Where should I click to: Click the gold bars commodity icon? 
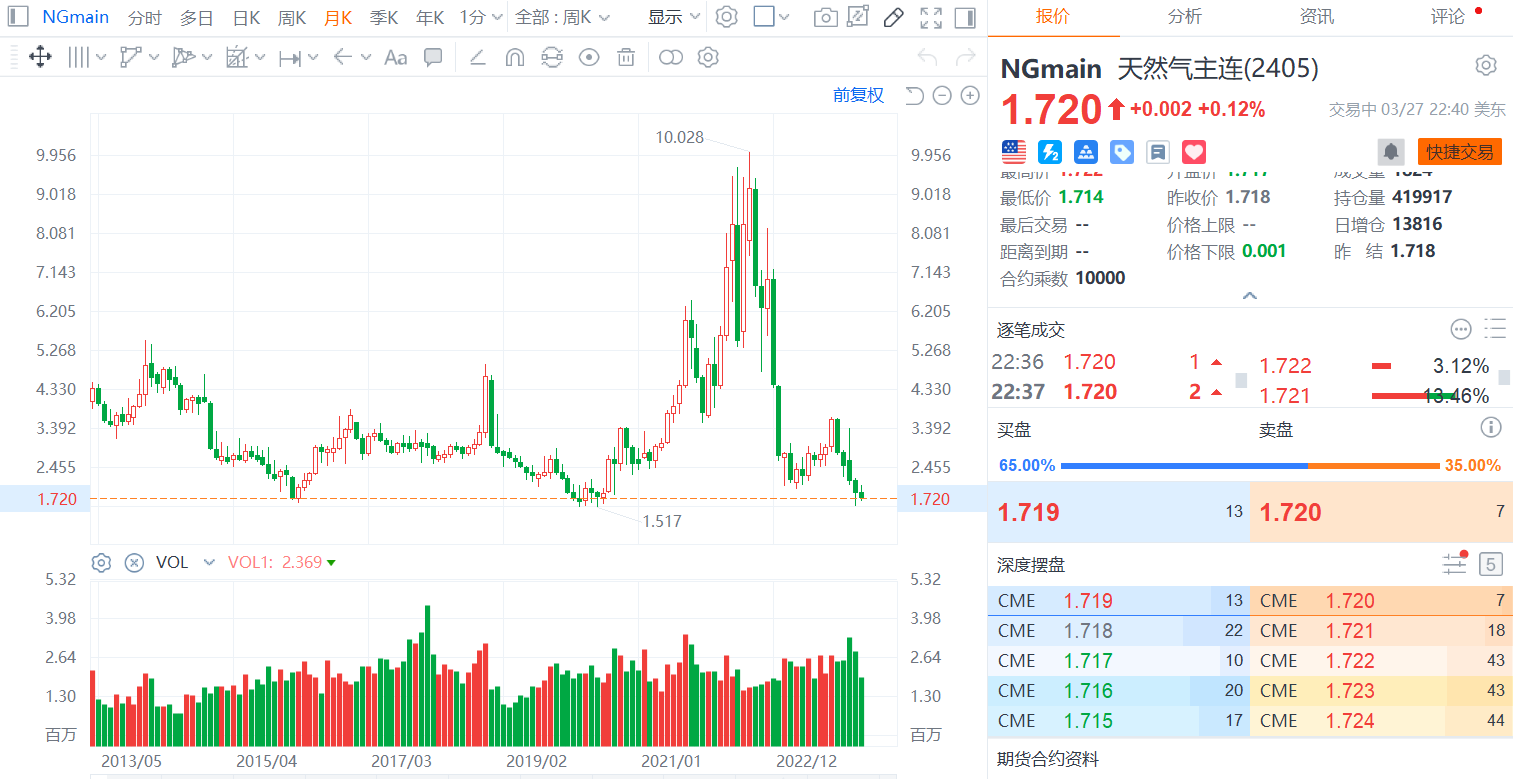[1086, 152]
